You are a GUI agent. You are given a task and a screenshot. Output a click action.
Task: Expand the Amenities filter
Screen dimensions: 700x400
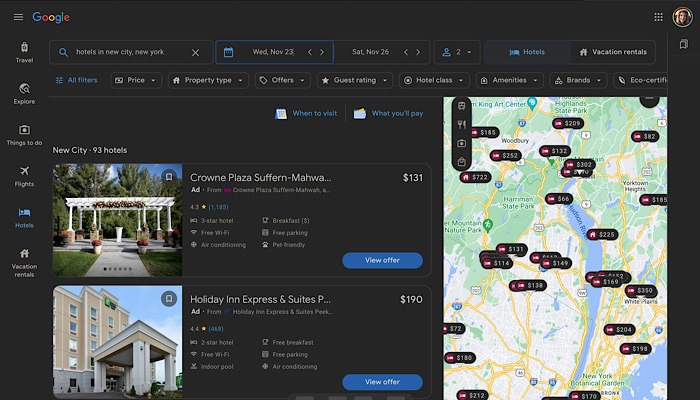click(x=509, y=80)
